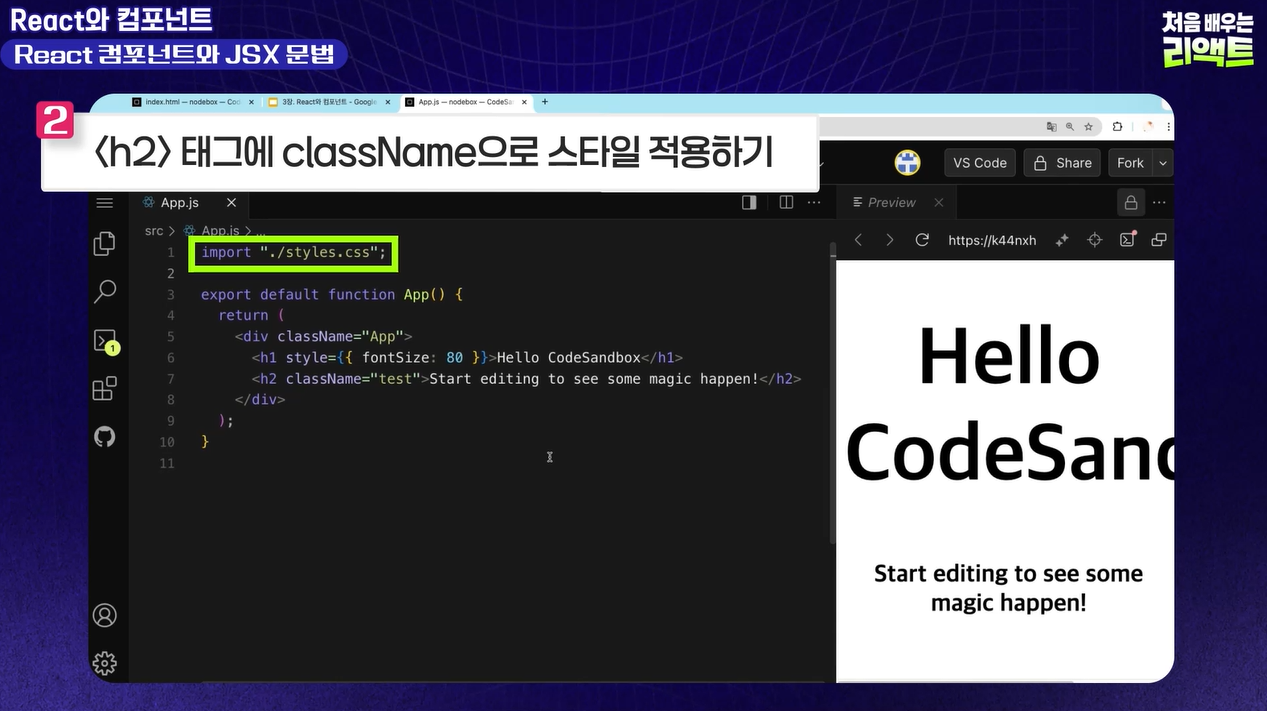The image size is (1267, 711).
Task: Split the editor with the split icon
Action: pyautogui.click(x=786, y=202)
